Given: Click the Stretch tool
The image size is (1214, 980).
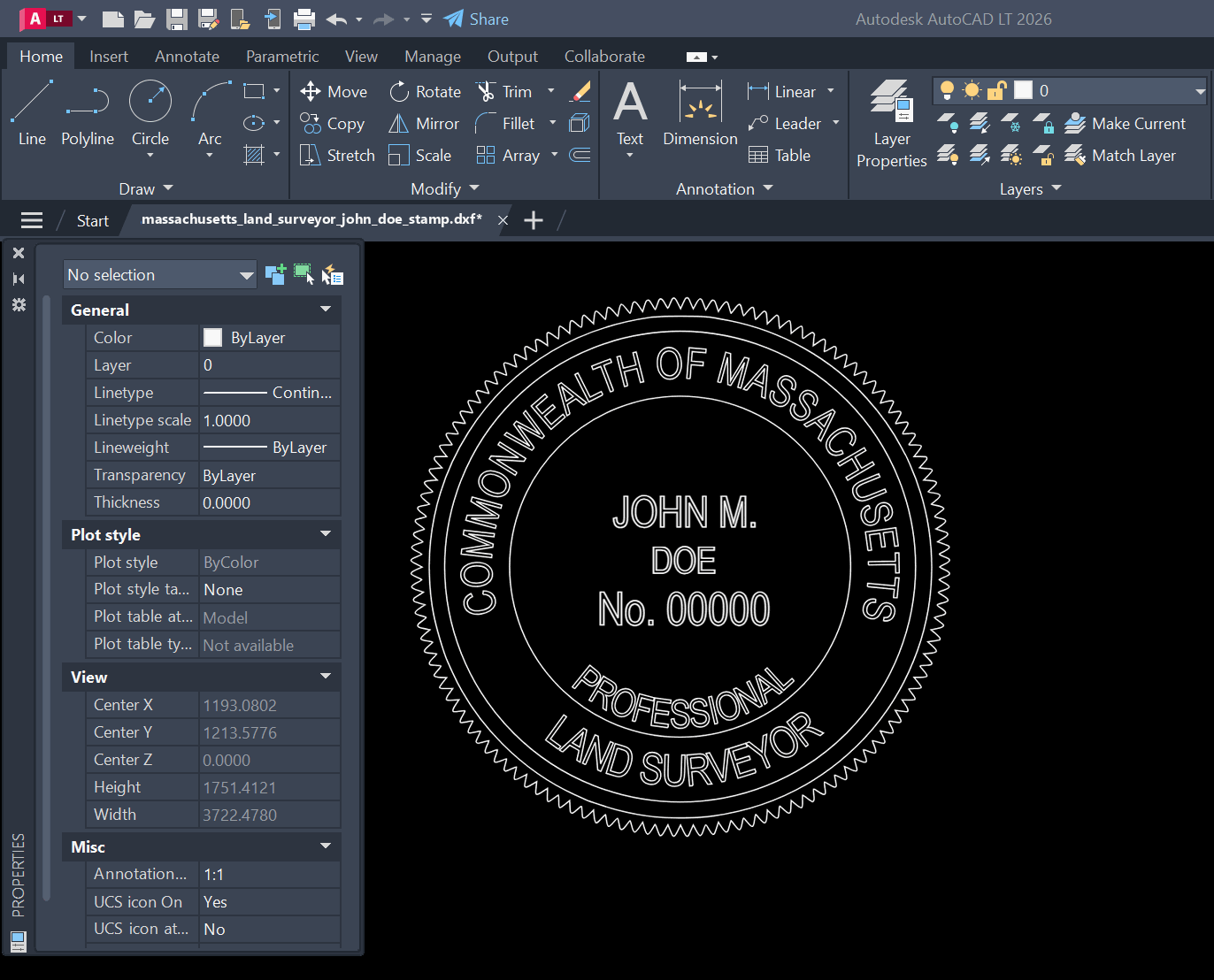Looking at the screenshot, I should (337, 156).
